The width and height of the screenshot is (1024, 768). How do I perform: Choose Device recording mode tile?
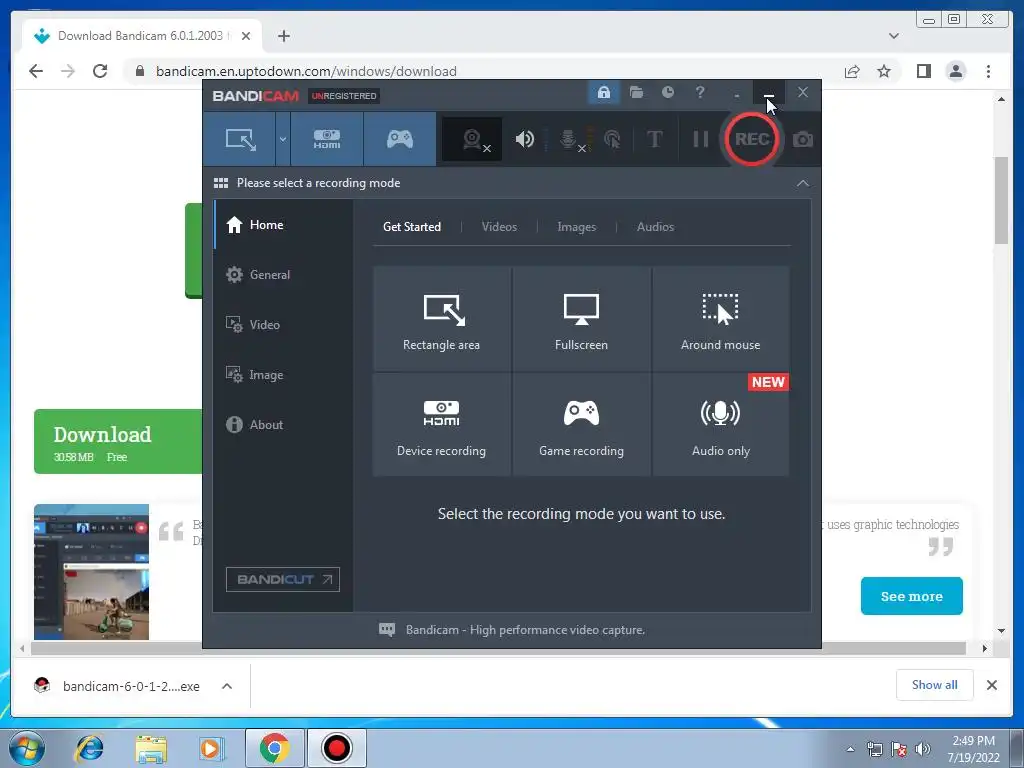pyautogui.click(x=441, y=424)
